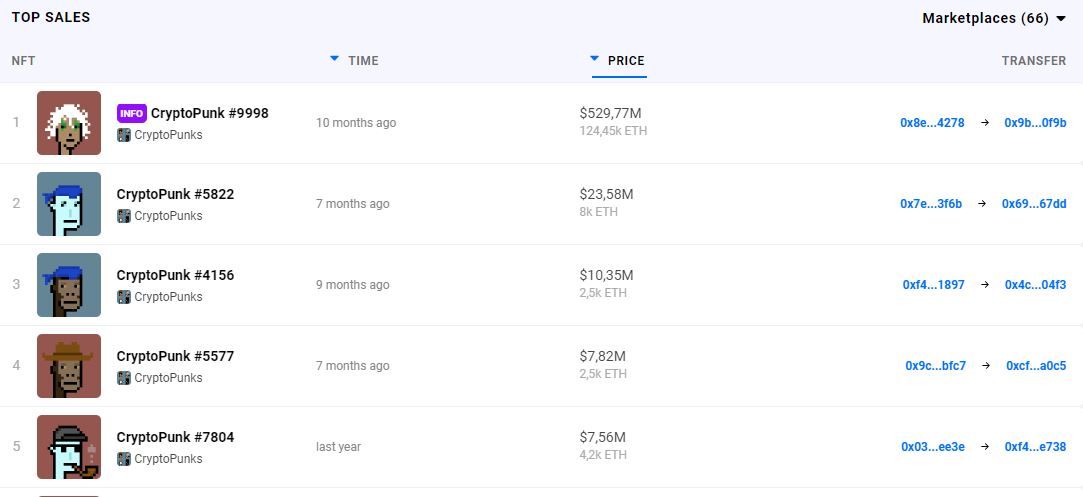Open CryptoPunk #7804 pipe avatar thumbnail

[69, 447]
